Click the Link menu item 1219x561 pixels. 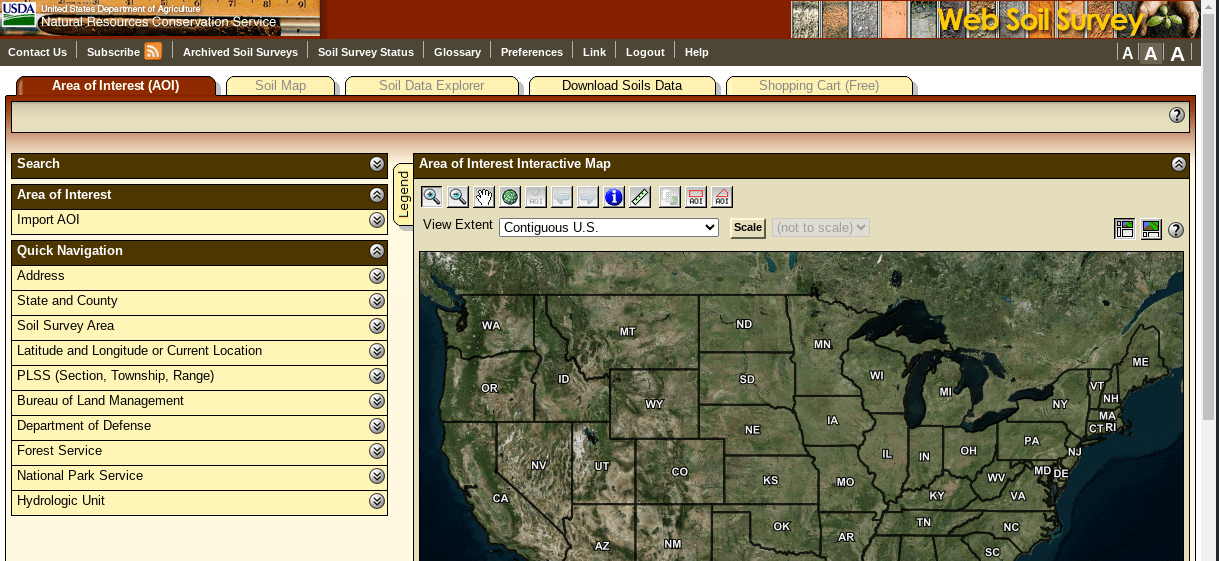(594, 52)
